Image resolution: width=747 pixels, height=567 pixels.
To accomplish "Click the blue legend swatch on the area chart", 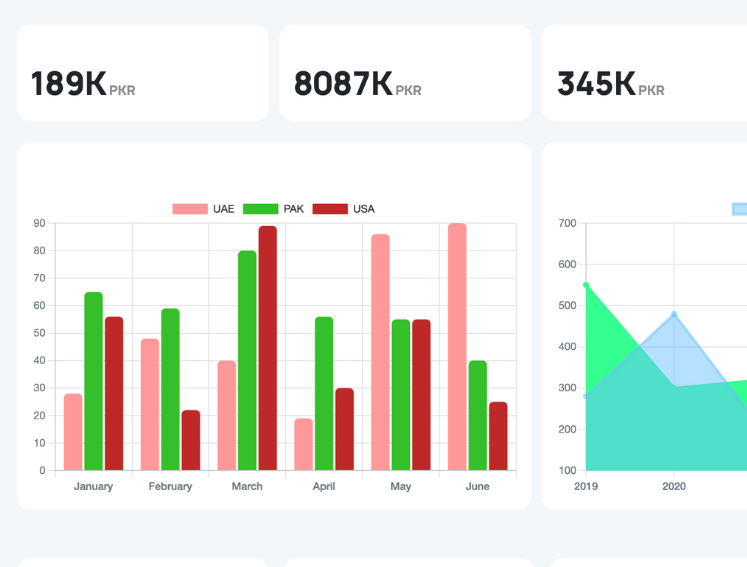I will pos(739,209).
